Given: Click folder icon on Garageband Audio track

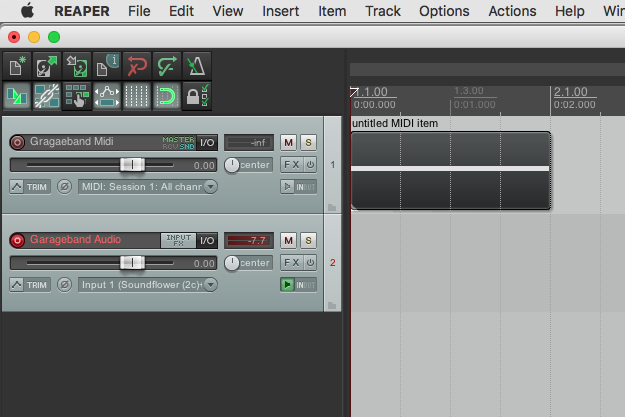Looking at the screenshot, I should click(332, 305).
